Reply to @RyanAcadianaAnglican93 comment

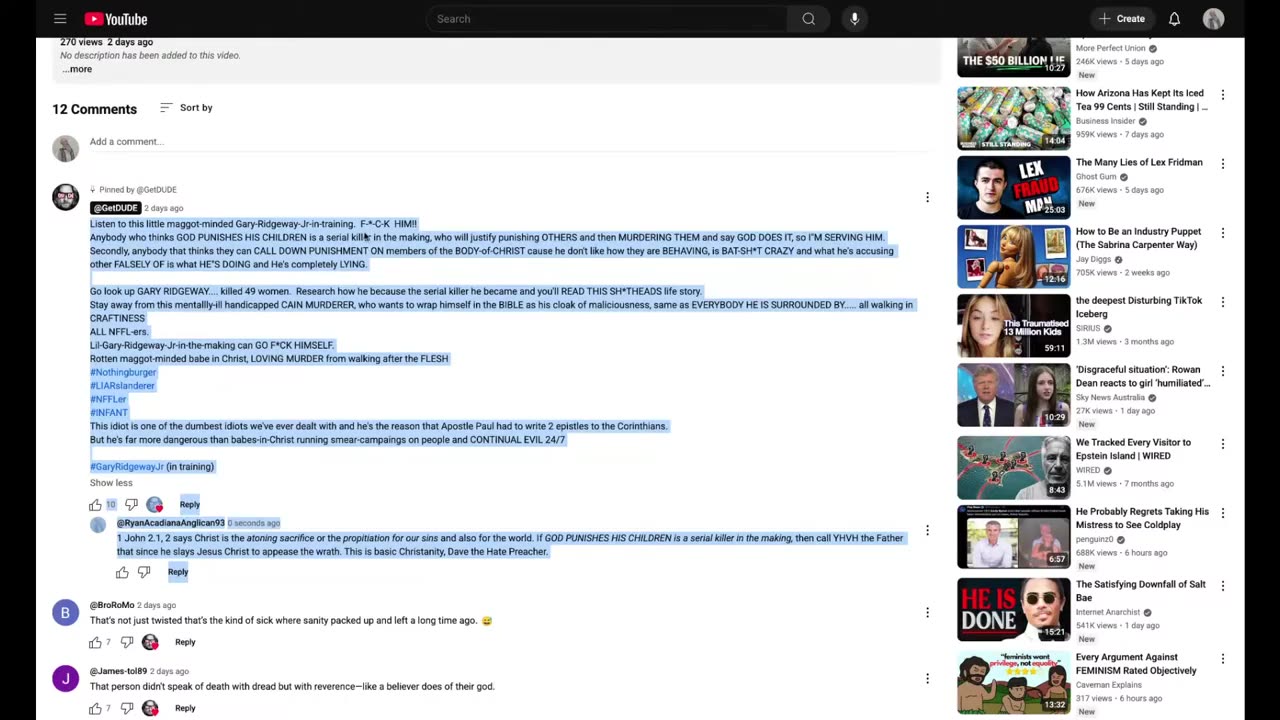click(178, 572)
